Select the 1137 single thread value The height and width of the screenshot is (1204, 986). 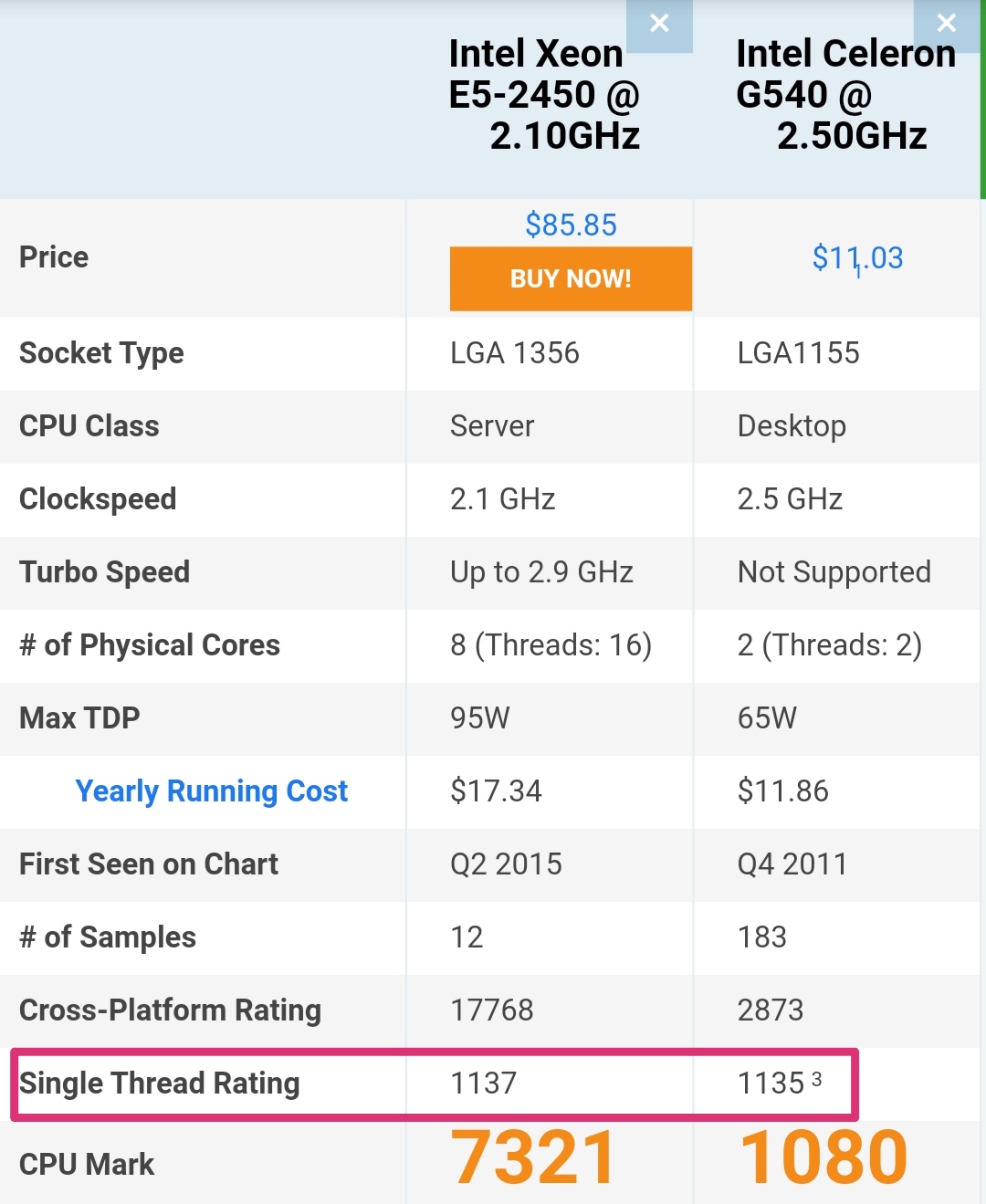point(484,1084)
